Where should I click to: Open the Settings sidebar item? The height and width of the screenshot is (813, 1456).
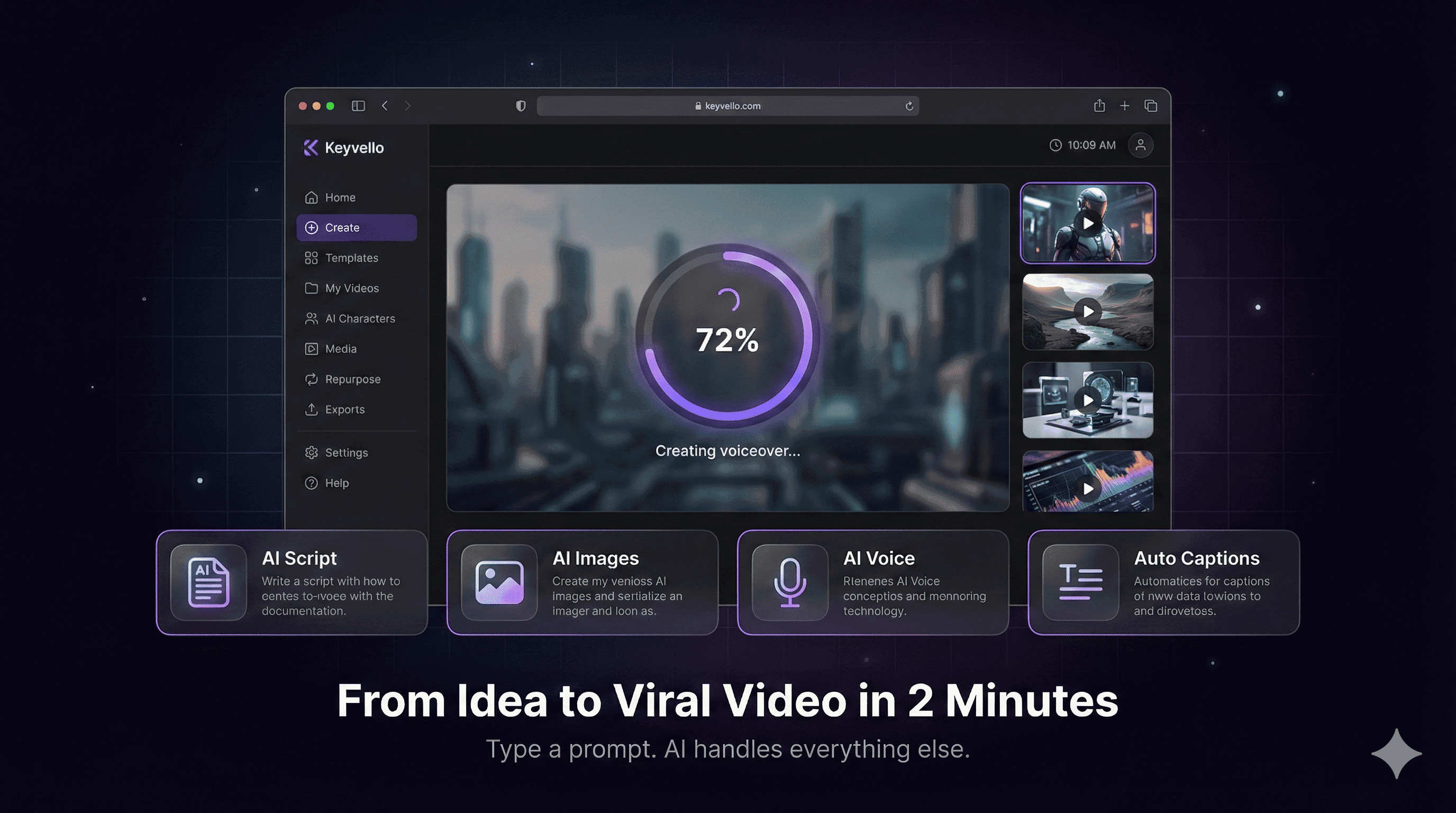346,453
